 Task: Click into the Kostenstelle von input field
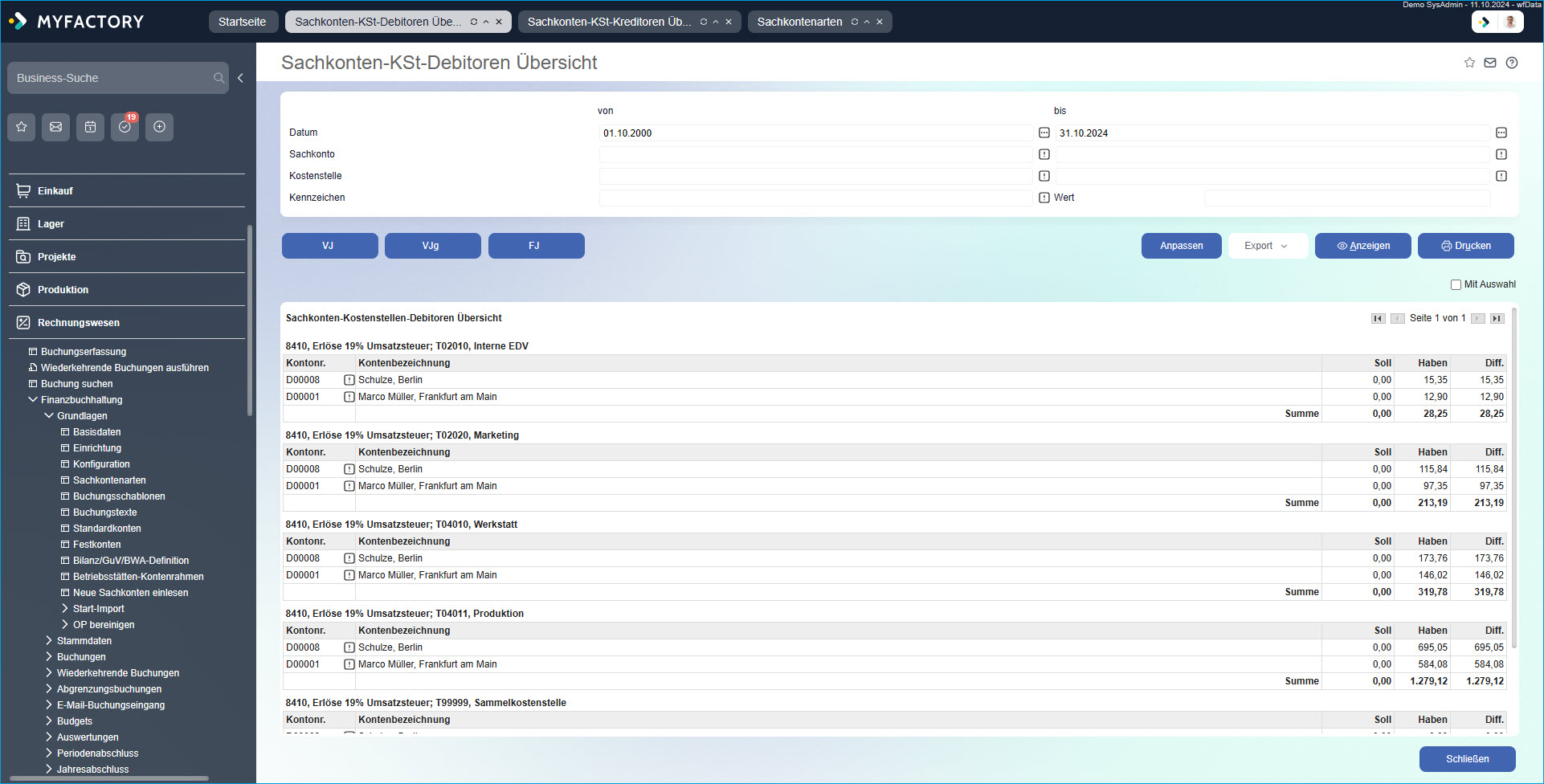(815, 176)
